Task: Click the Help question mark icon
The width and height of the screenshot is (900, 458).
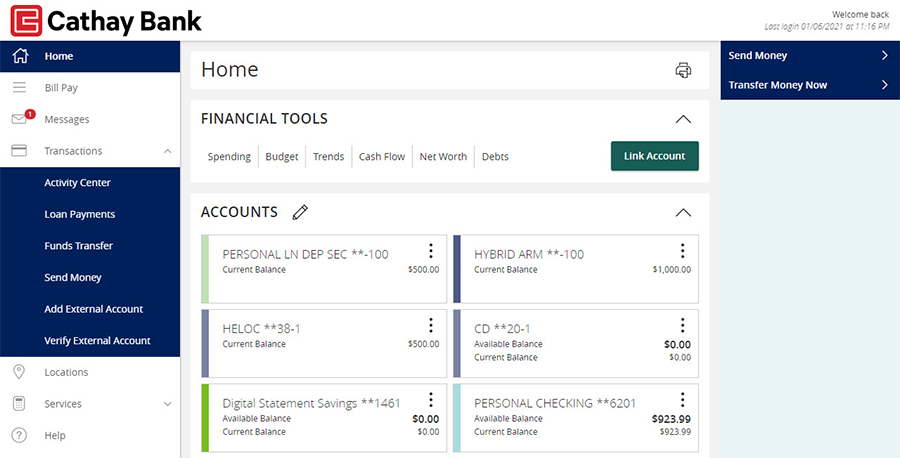Action: (x=19, y=435)
